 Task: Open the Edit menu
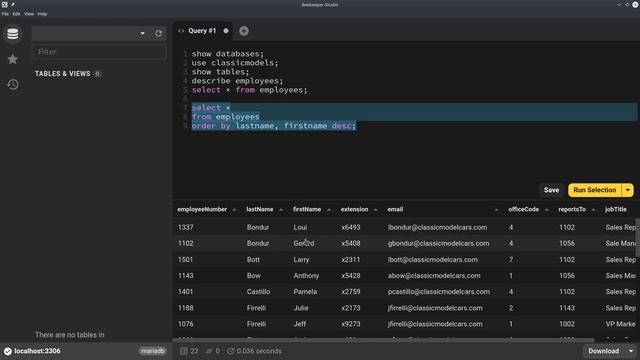16,14
